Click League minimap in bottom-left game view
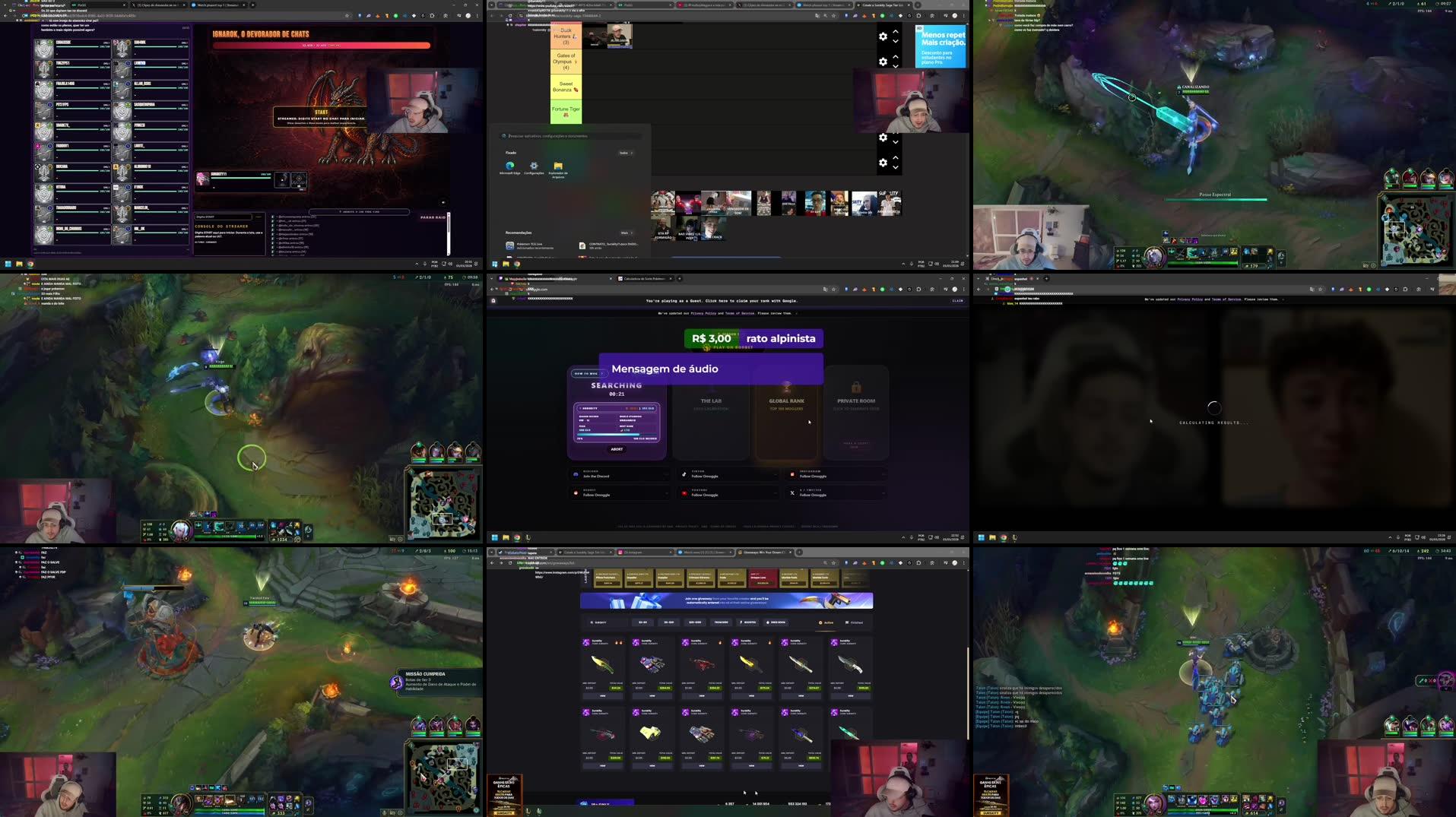Screen dimensions: 1456x817 (x=443, y=777)
